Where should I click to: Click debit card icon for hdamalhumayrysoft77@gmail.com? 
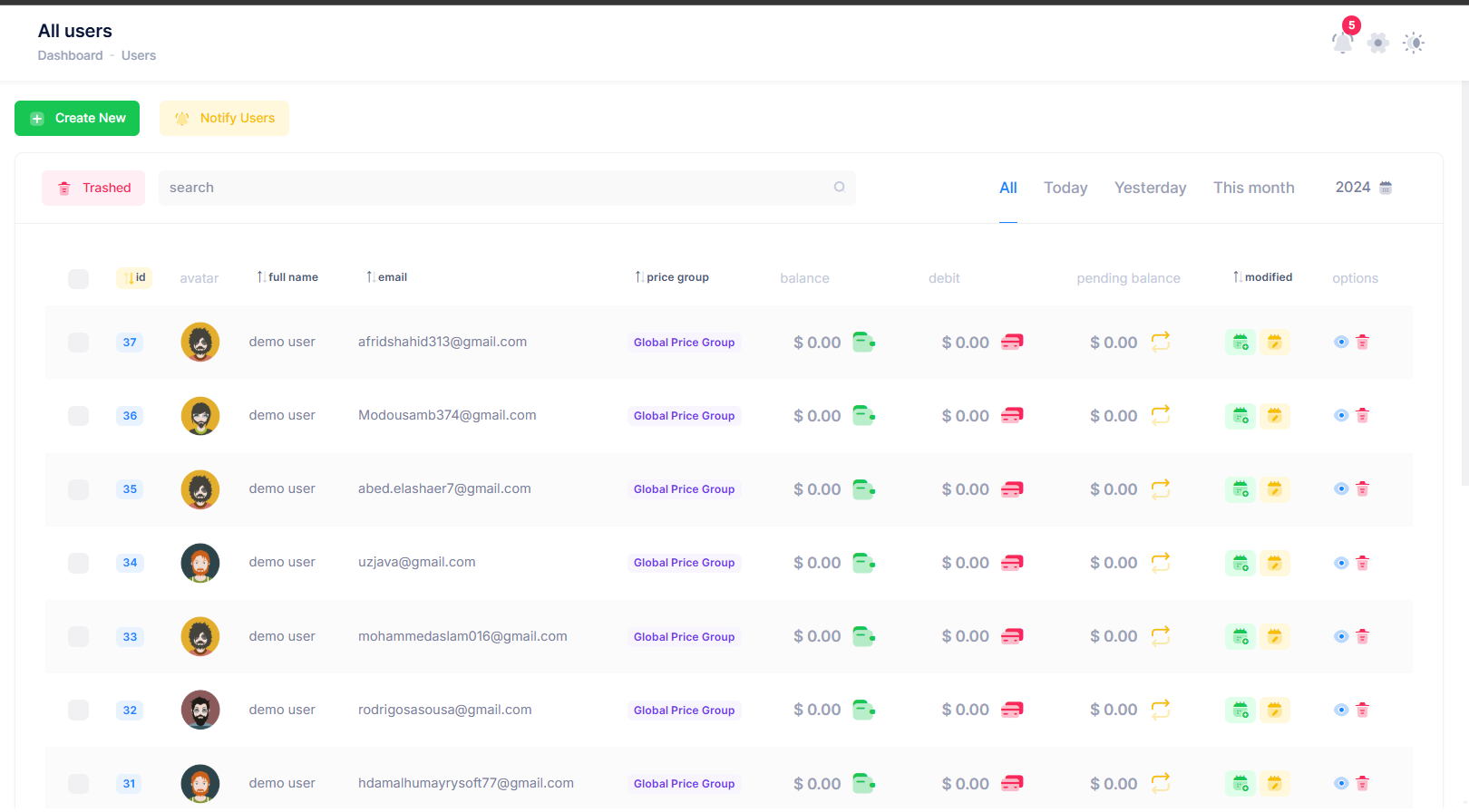tap(1012, 783)
